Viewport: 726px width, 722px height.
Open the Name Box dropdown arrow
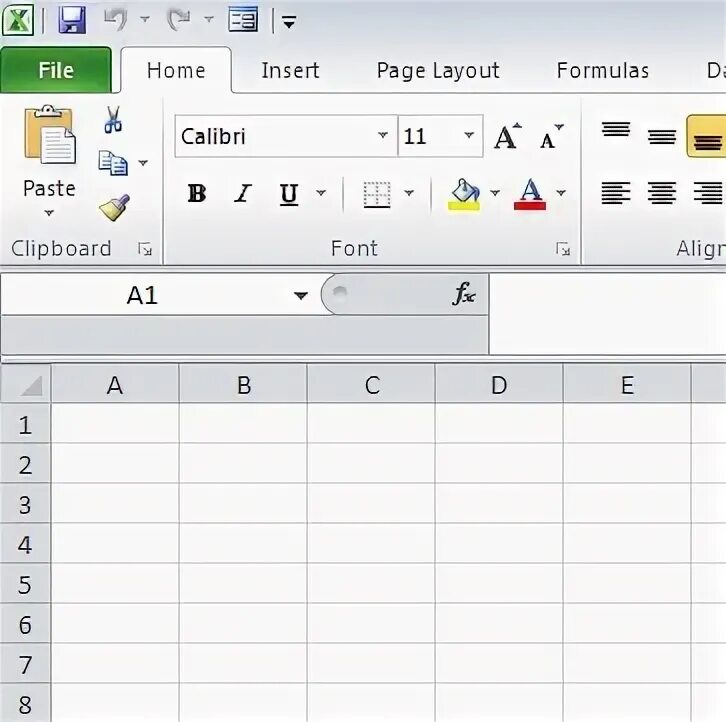coord(301,295)
